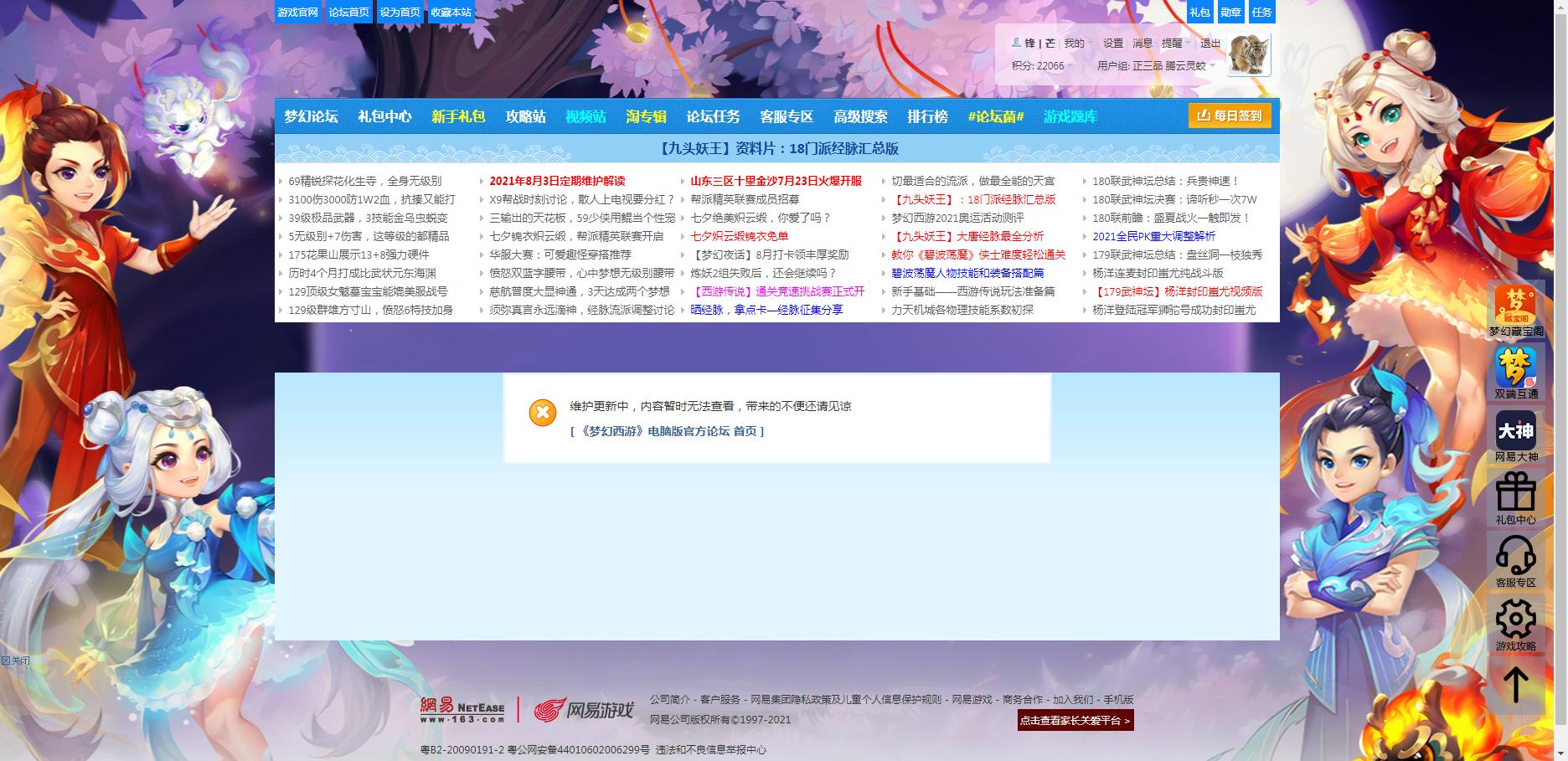Open 违法和不良信息举报中心 footer link

pos(710,750)
